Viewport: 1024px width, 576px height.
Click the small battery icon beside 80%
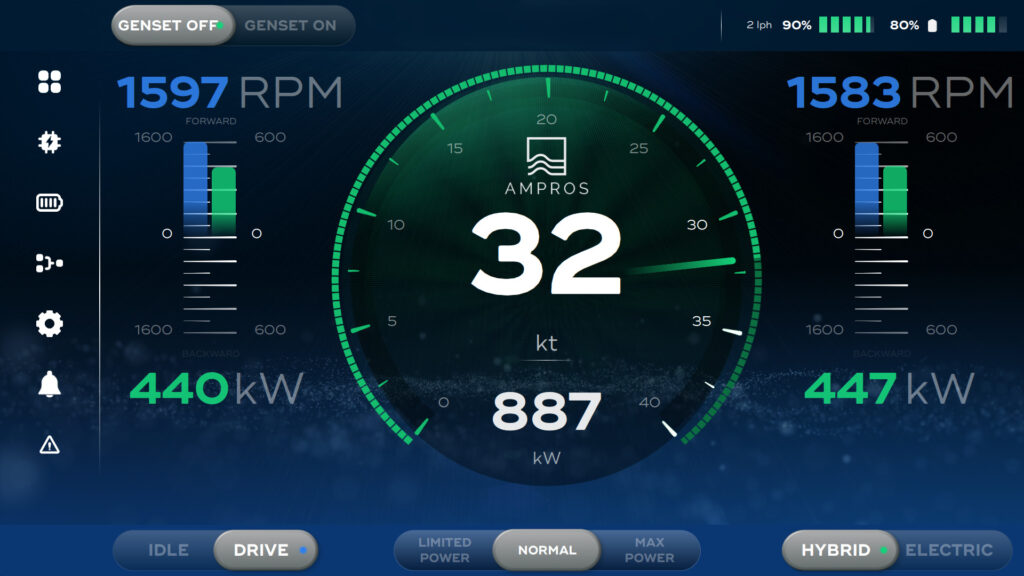pos(933,25)
